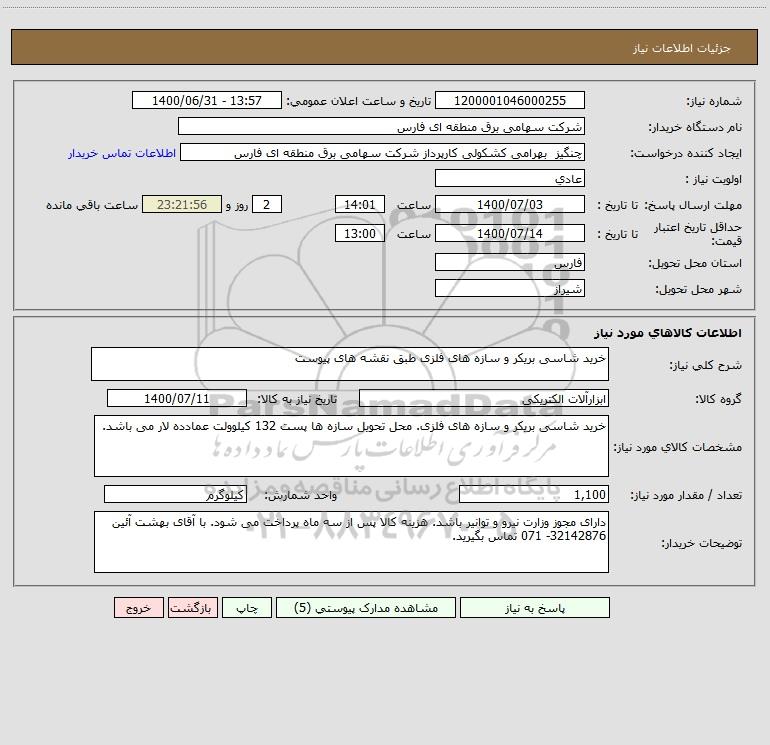Click the validity time field 13:00

pyautogui.click(x=359, y=233)
